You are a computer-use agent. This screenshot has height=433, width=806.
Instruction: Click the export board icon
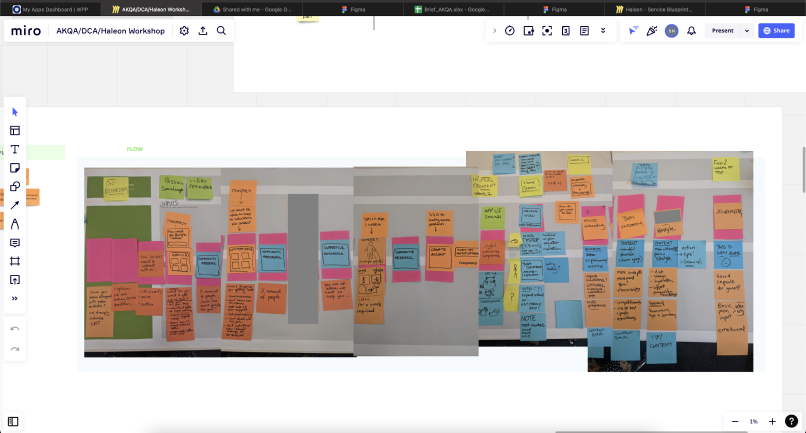[x=203, y=31]
